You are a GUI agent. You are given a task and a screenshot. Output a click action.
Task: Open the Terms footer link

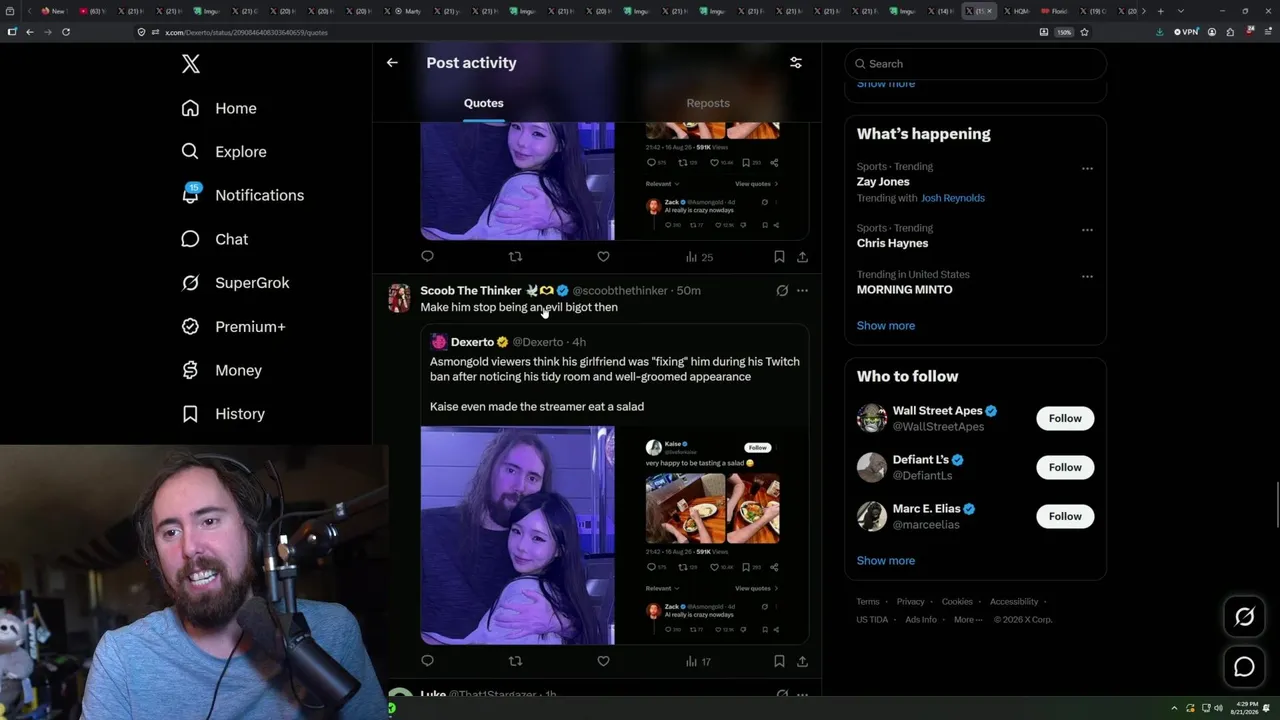pos(868,602)
